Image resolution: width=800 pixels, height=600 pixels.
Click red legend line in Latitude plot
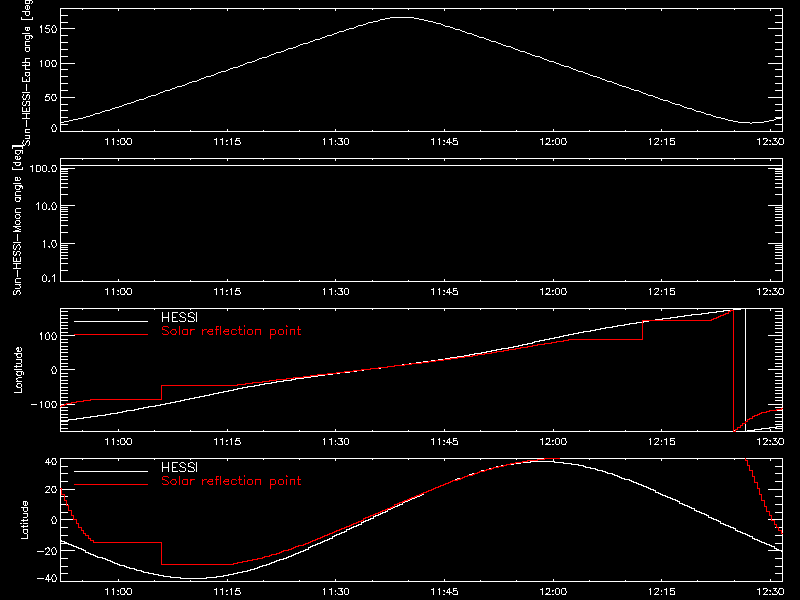pos(111,485)
